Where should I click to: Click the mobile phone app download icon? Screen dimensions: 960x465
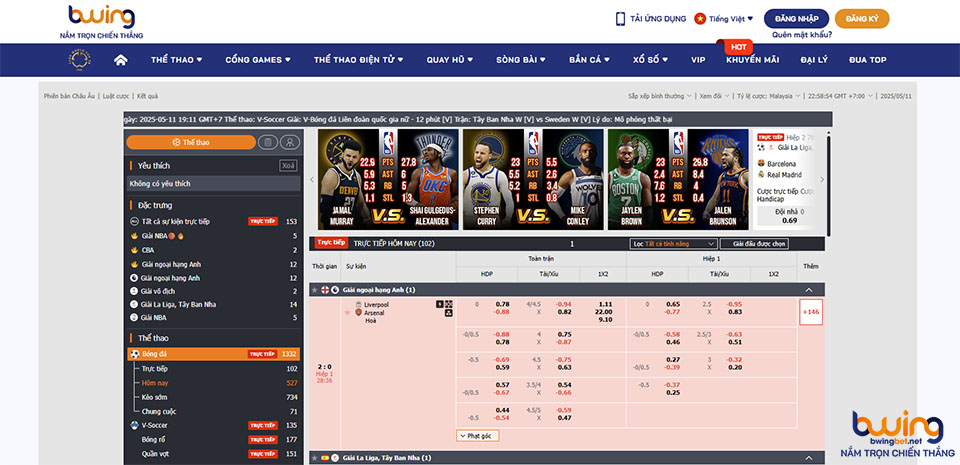tap(620, 18)
